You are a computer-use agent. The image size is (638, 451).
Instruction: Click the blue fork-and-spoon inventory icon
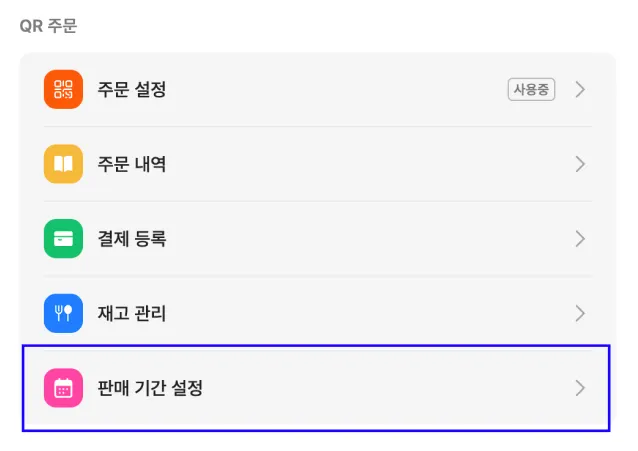point(63,313)
